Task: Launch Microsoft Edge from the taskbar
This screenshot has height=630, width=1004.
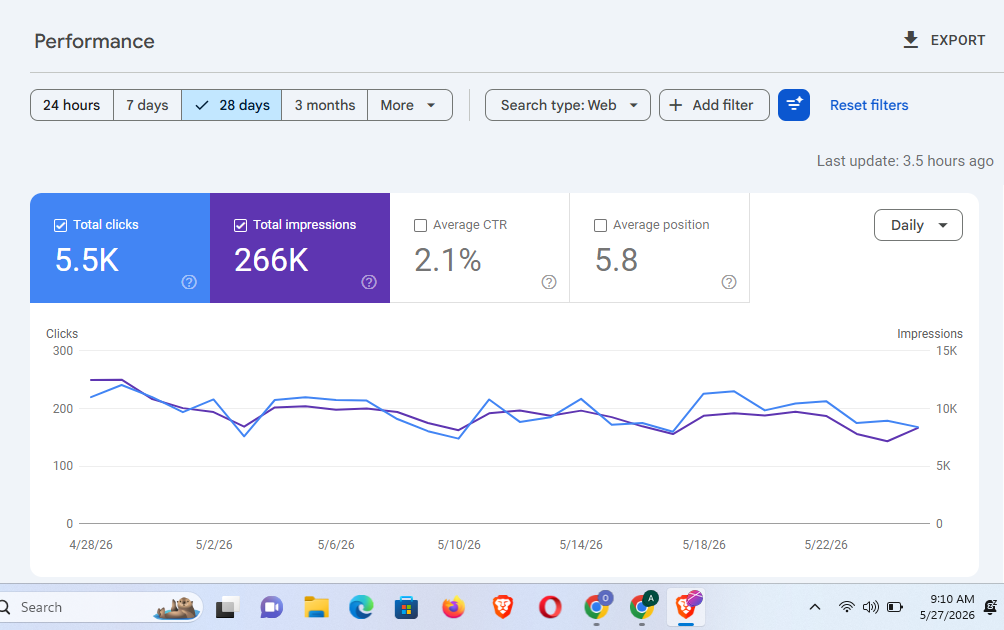Action: (361, 607)
